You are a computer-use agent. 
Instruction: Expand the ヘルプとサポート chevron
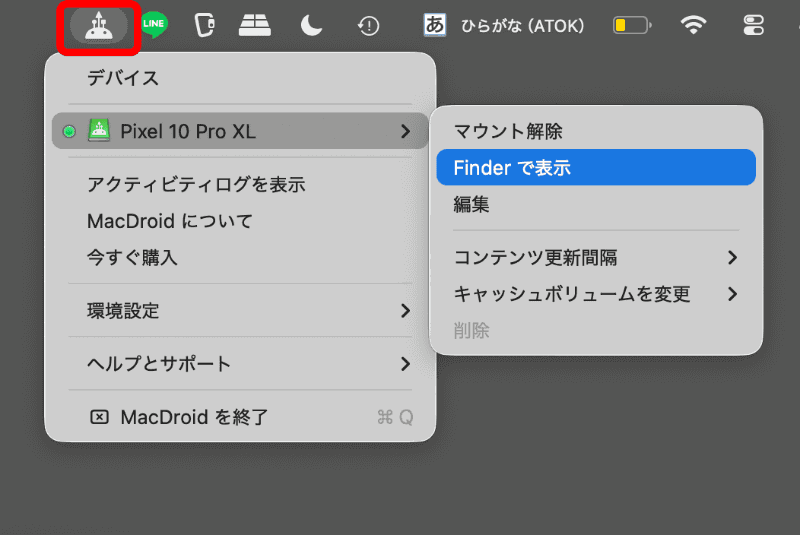pyautogui.click(x=406, y=364)
